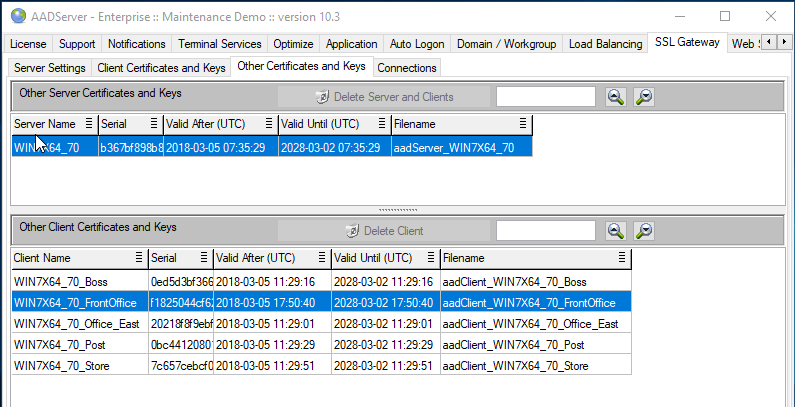Click the splitter between server and client panels

pos(397,209)
